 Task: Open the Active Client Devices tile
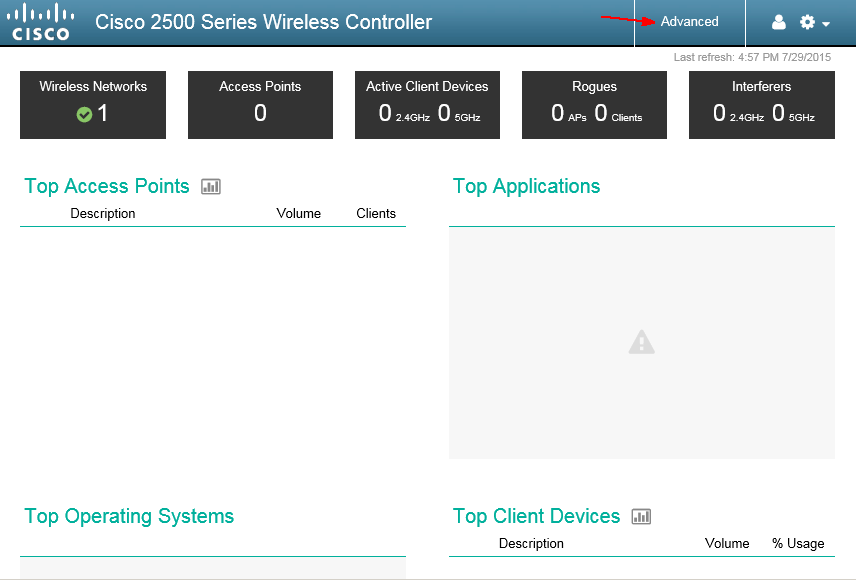(427, 105)
